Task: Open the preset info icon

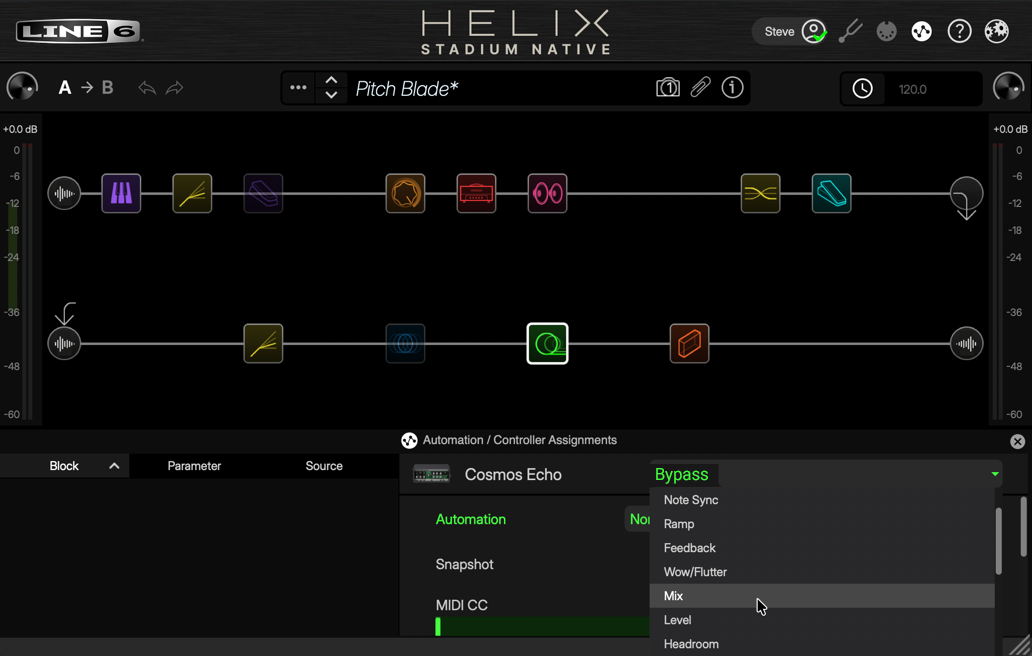Action: point(733,88)
